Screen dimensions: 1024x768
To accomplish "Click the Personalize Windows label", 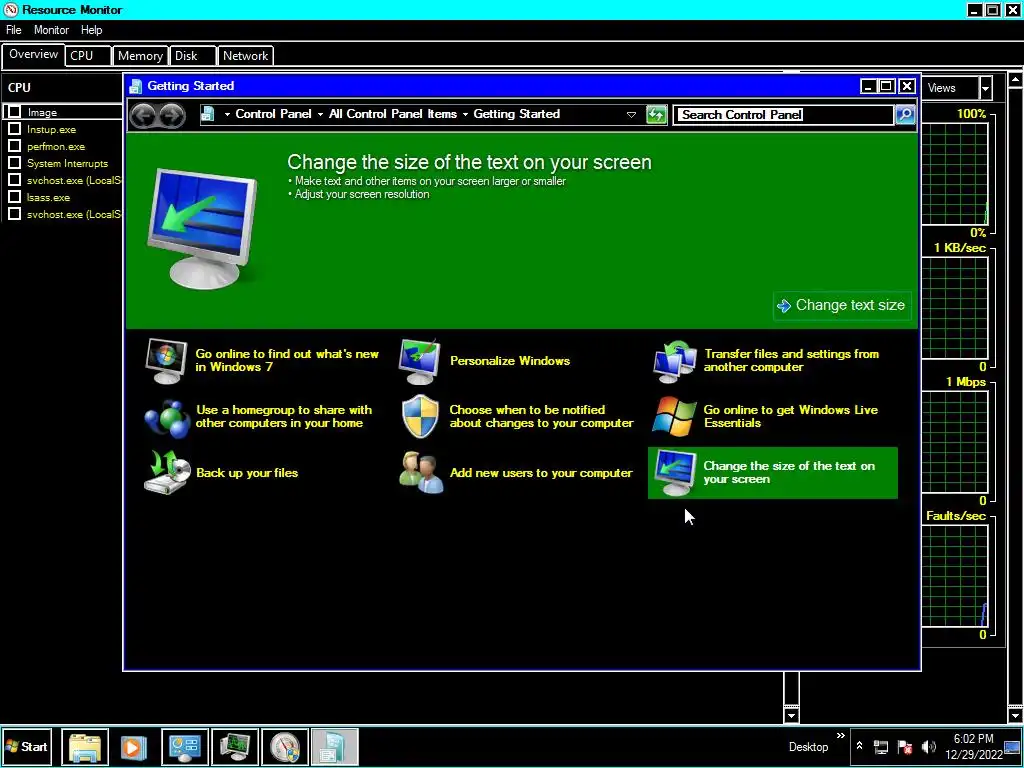I will (x=510, y=361).
